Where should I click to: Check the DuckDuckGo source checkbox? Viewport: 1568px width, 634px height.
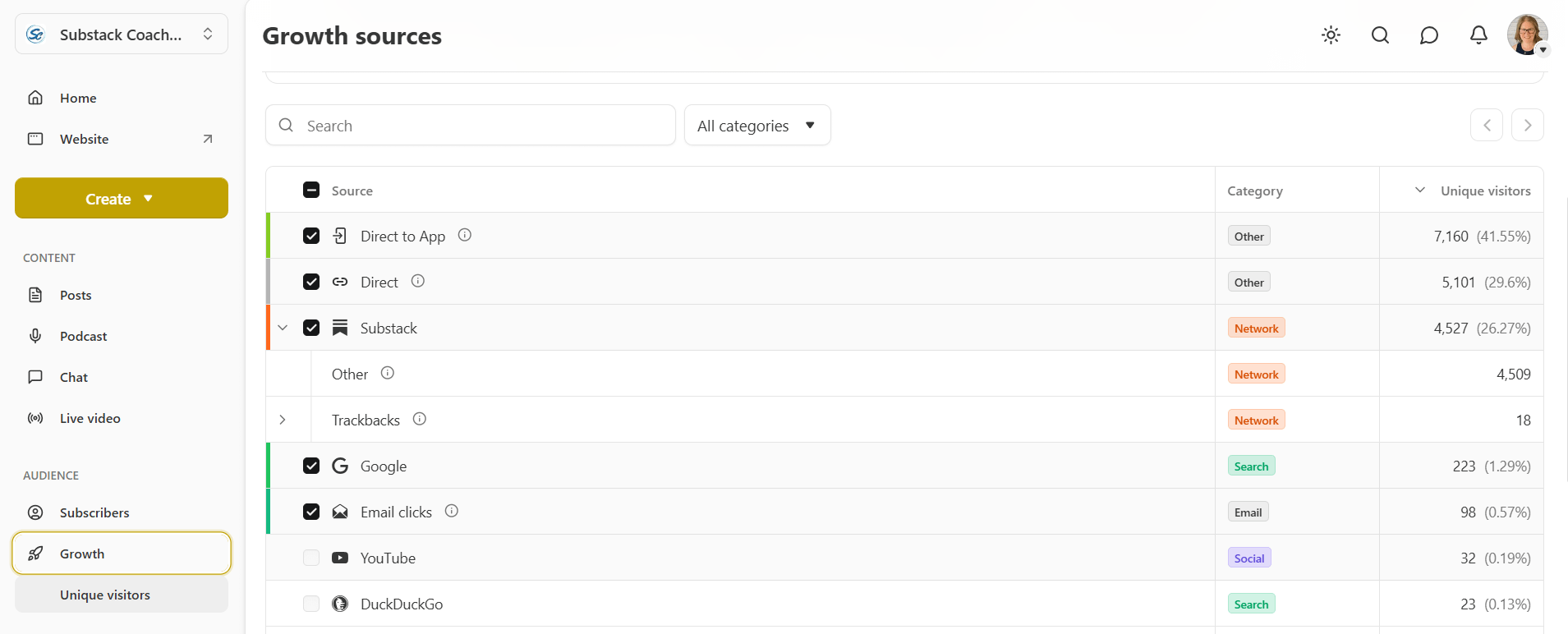click(x=311, y=604)
